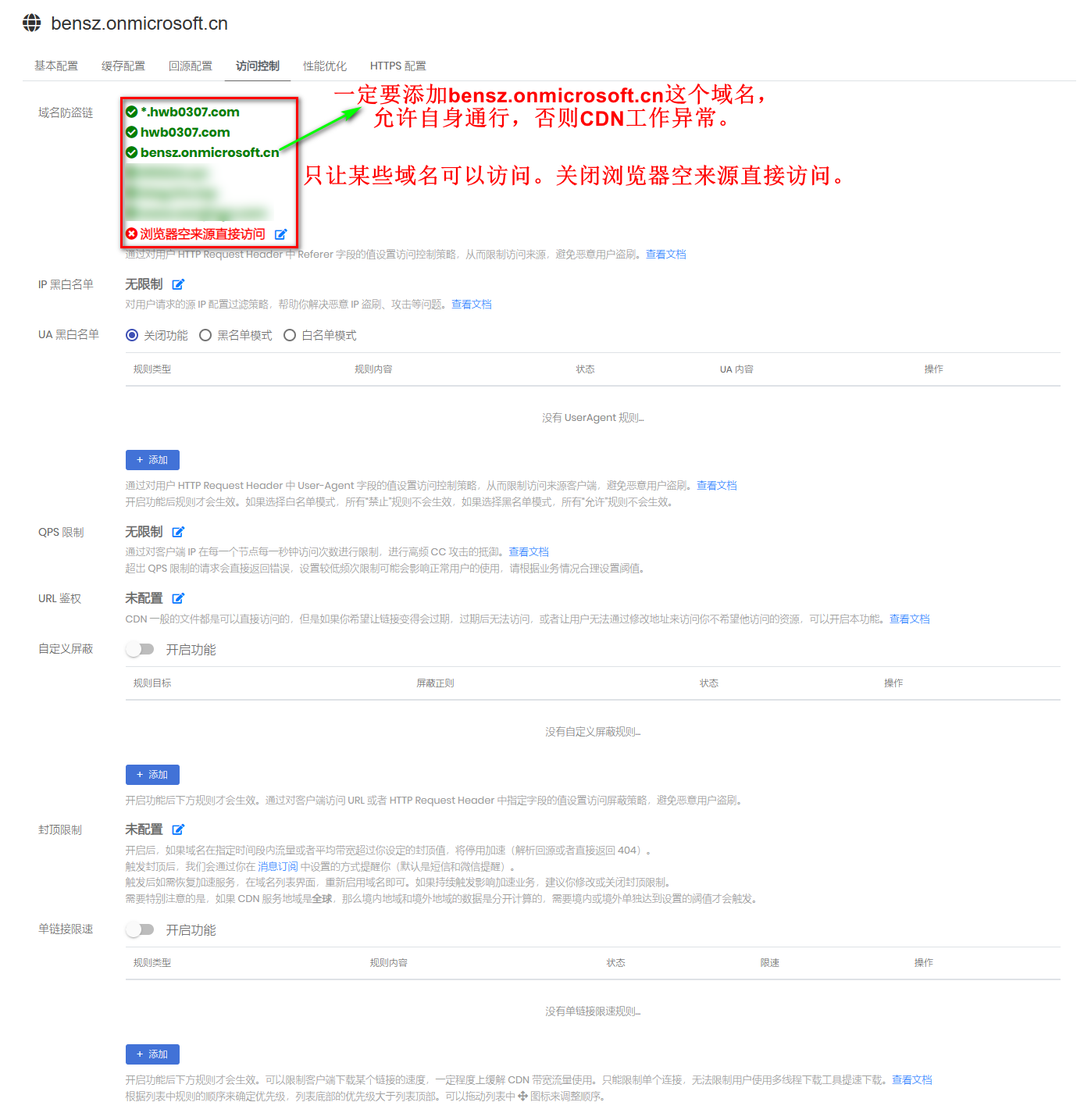Image resolution: width=1091 pixels, height=1120 pixels.
Task: Edit 浏览器空来源直接访问 rule pencil icon
Action: pyautogui.click(x=281, y=234)
